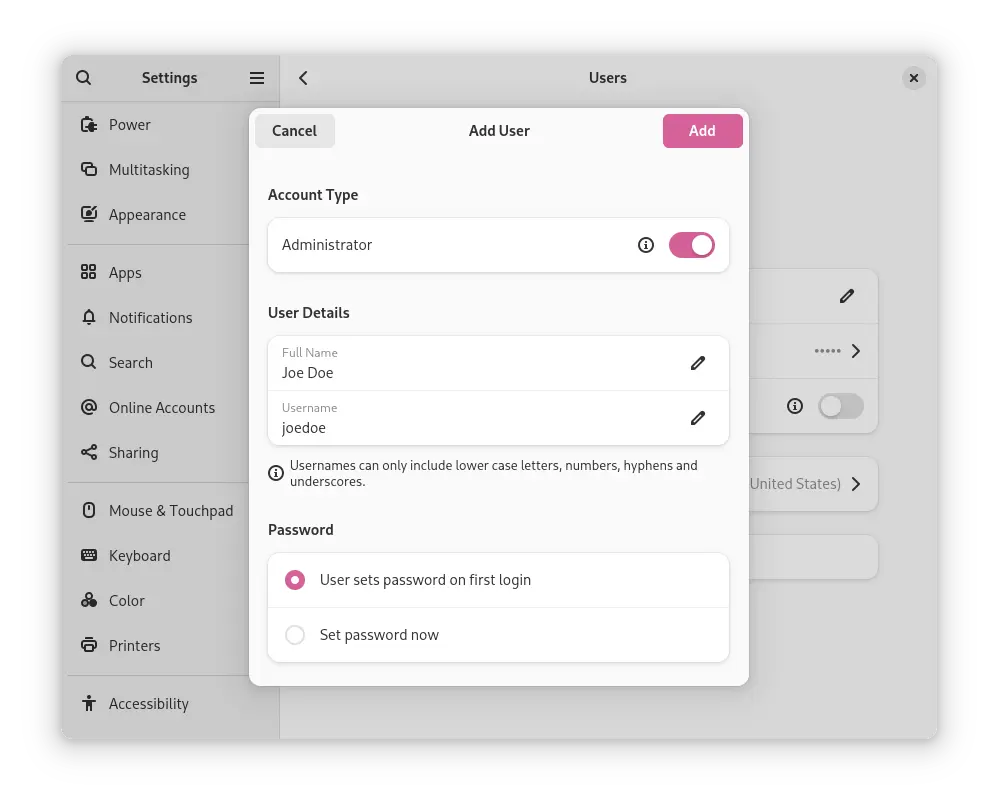Click the Administrator info icon
This screenshot has width=998, height=806.
(646, 245)
